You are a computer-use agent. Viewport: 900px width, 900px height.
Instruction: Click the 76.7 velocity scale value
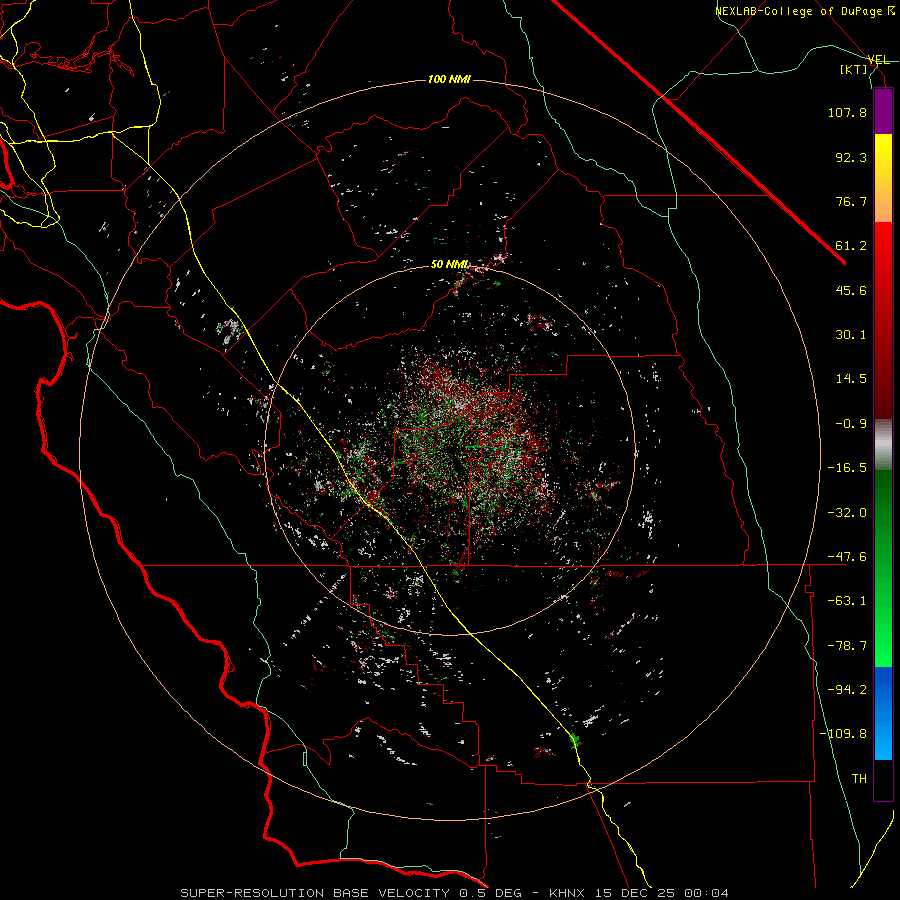coord(851,201)
